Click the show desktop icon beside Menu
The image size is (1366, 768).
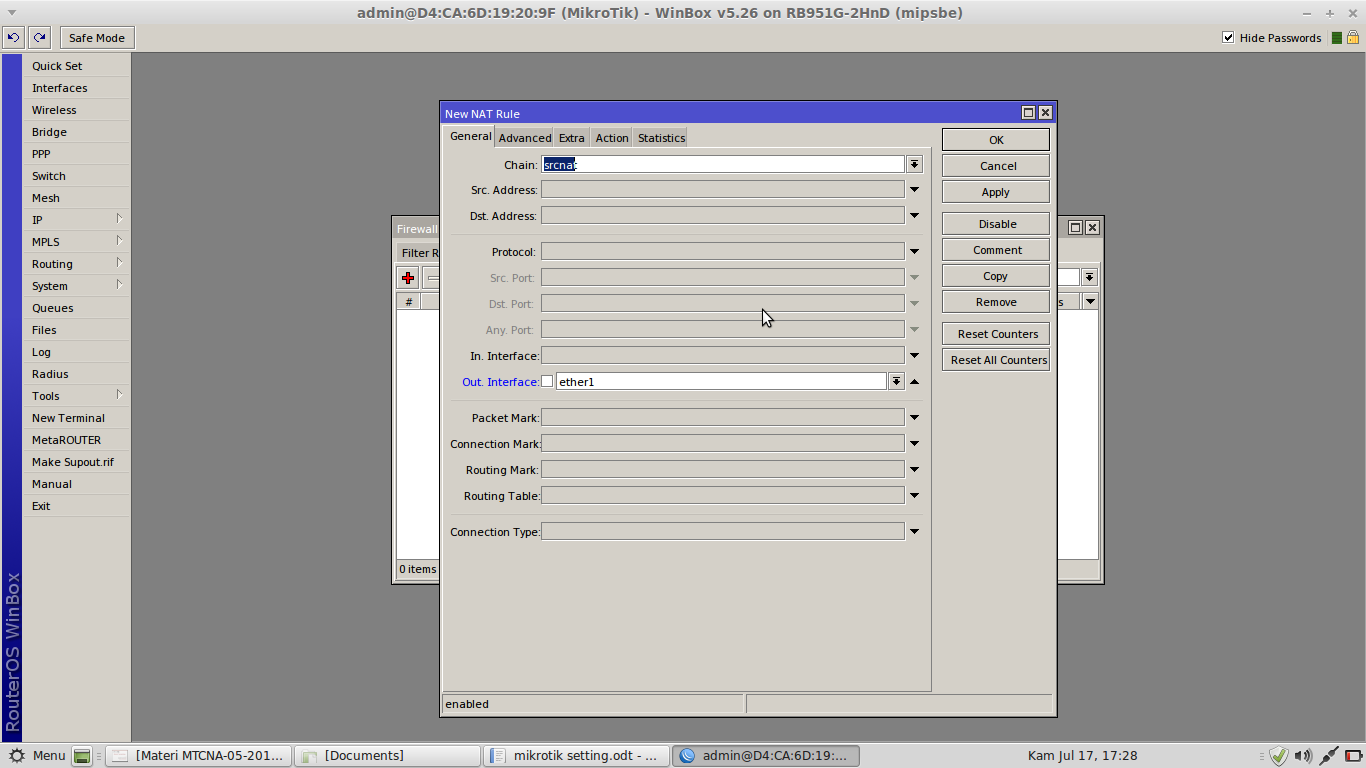tap(82, 756)
